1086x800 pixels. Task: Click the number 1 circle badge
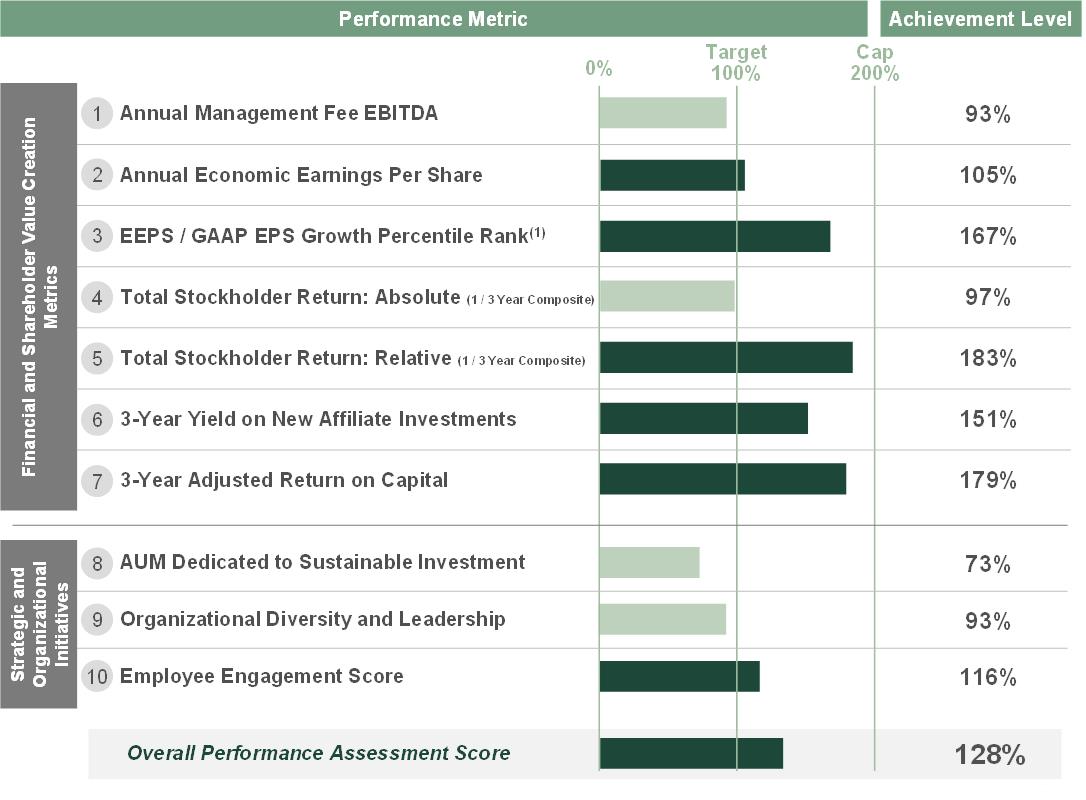[x=97, y=114]
